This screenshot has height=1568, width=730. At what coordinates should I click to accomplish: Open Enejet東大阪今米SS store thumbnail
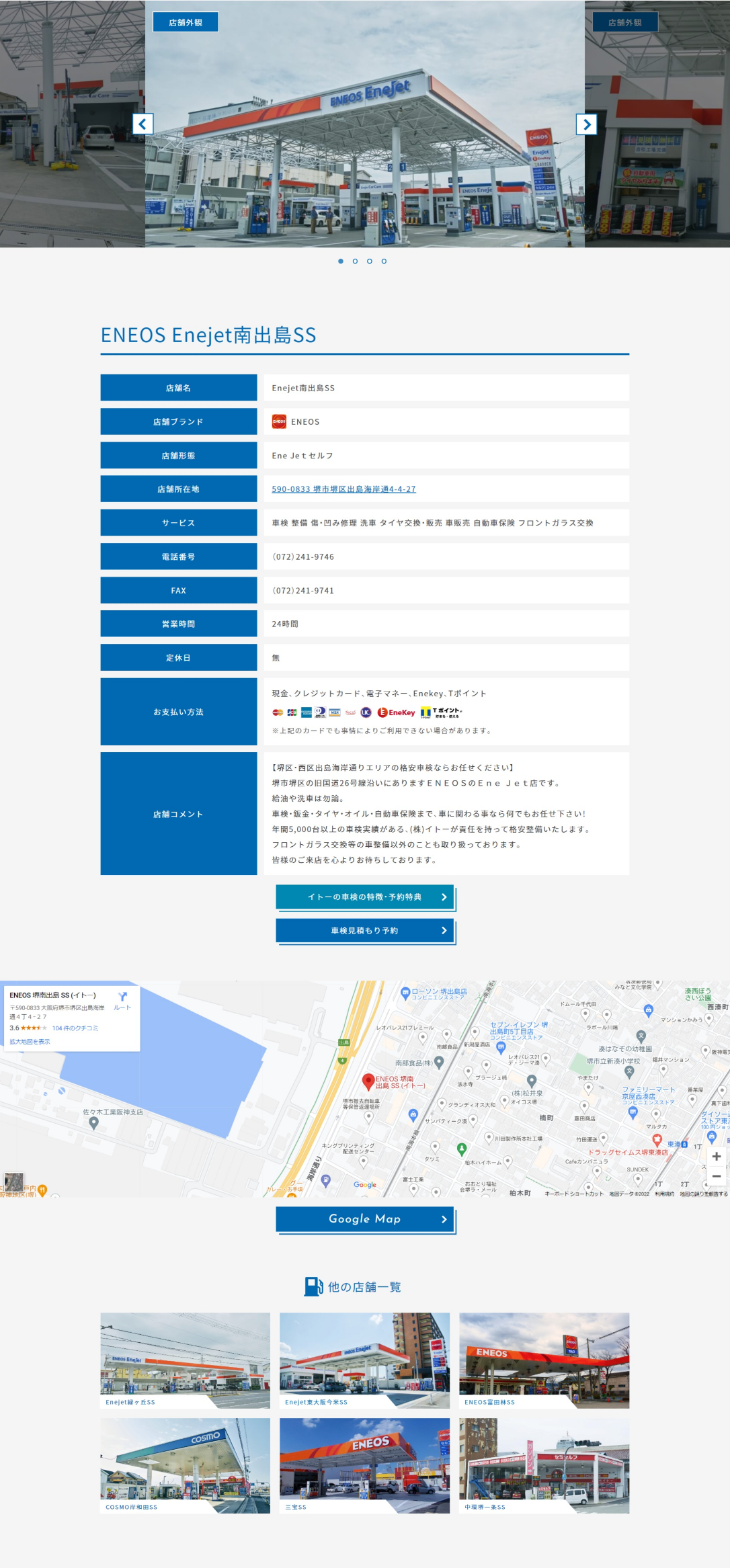(365, 1360)
